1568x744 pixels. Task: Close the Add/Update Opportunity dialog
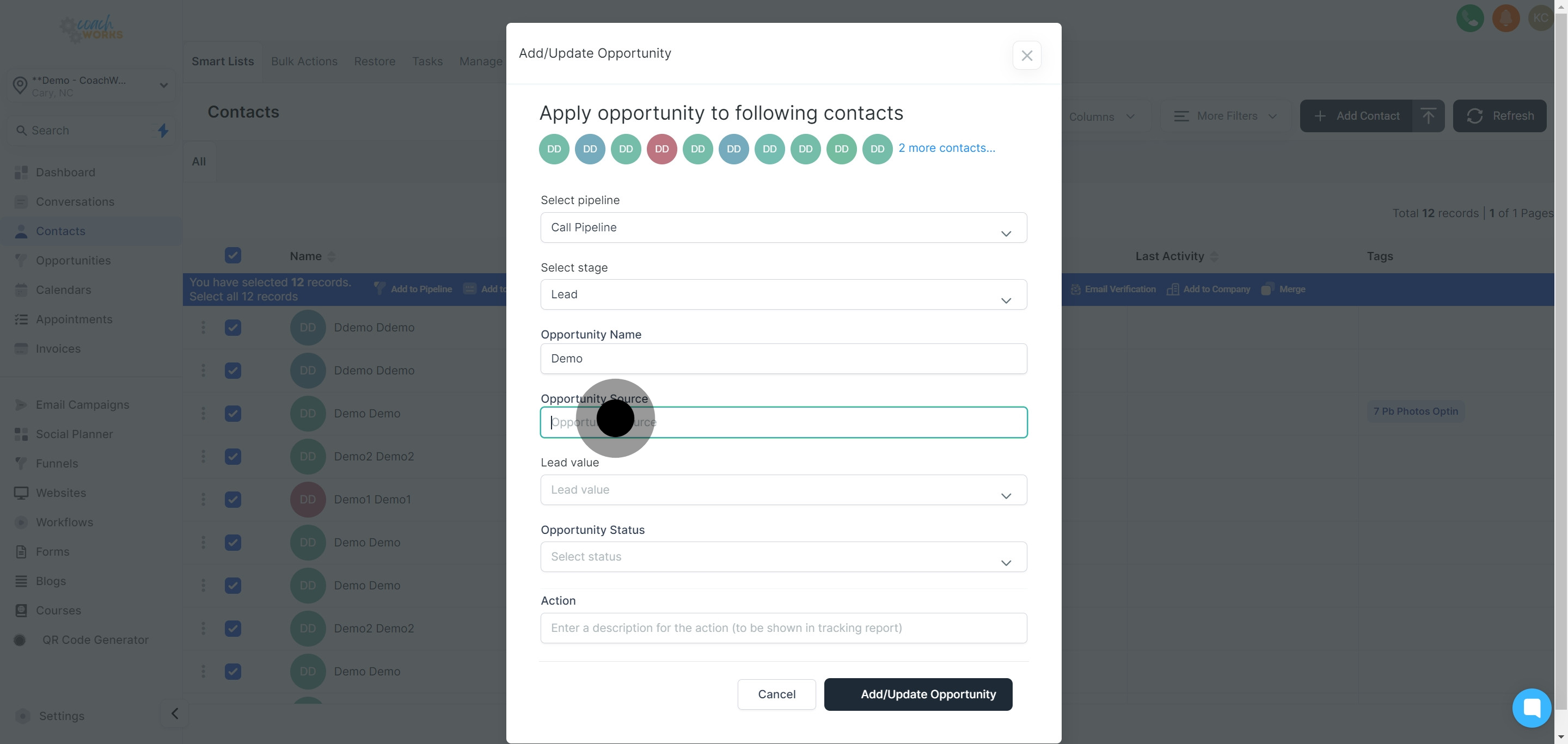point(1026,56)
